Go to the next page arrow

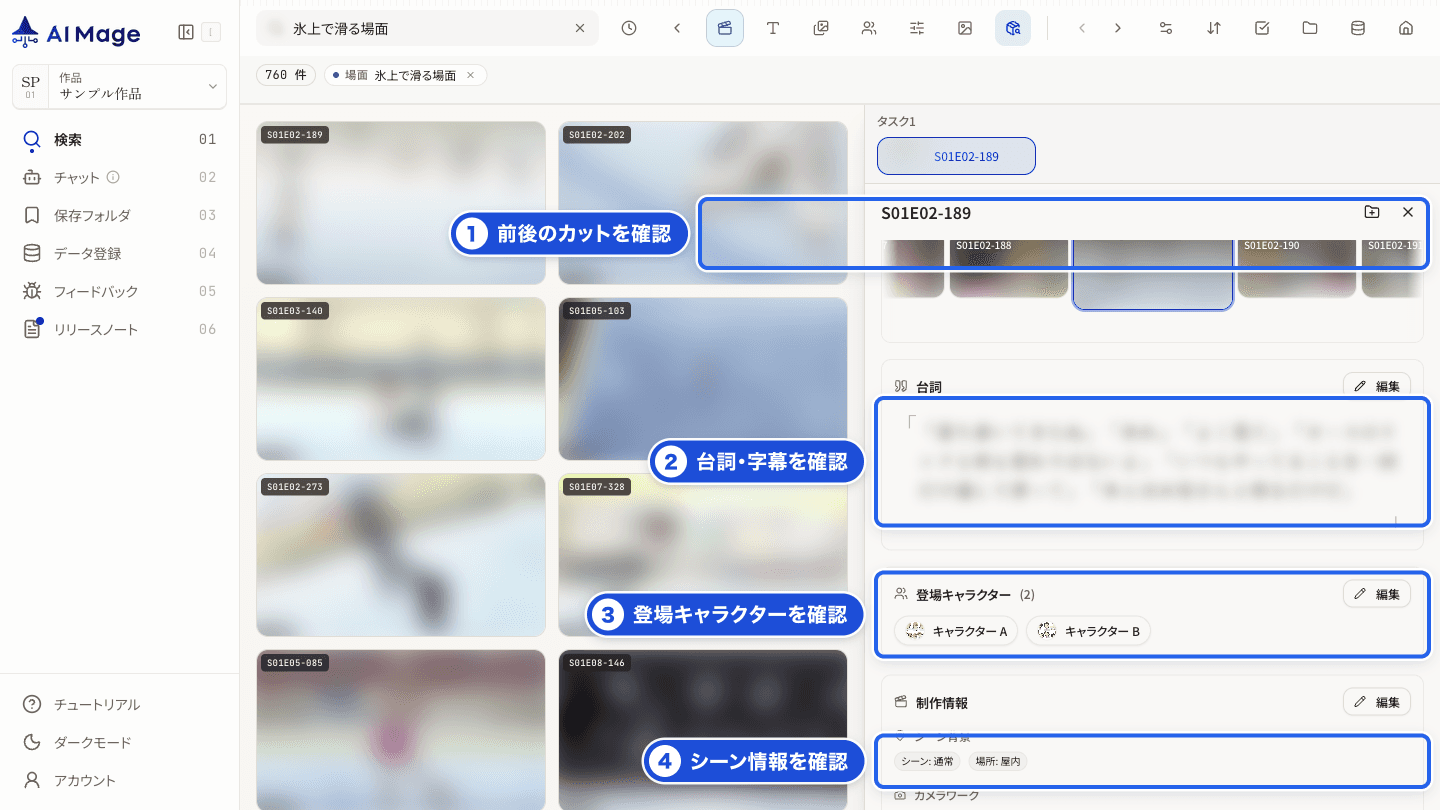[x=1118, y=28]
